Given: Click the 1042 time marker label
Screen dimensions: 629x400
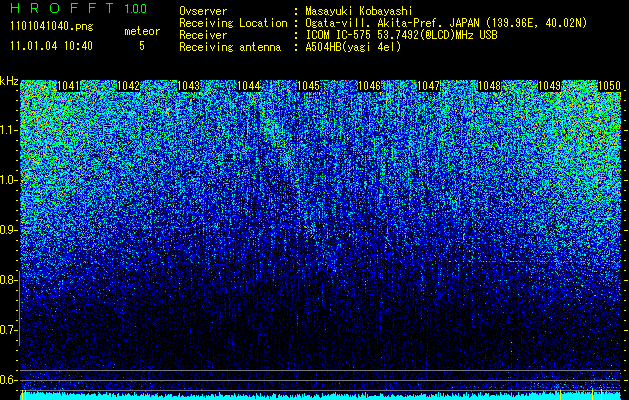Looking at the screenshot, I should coord(128,86).
